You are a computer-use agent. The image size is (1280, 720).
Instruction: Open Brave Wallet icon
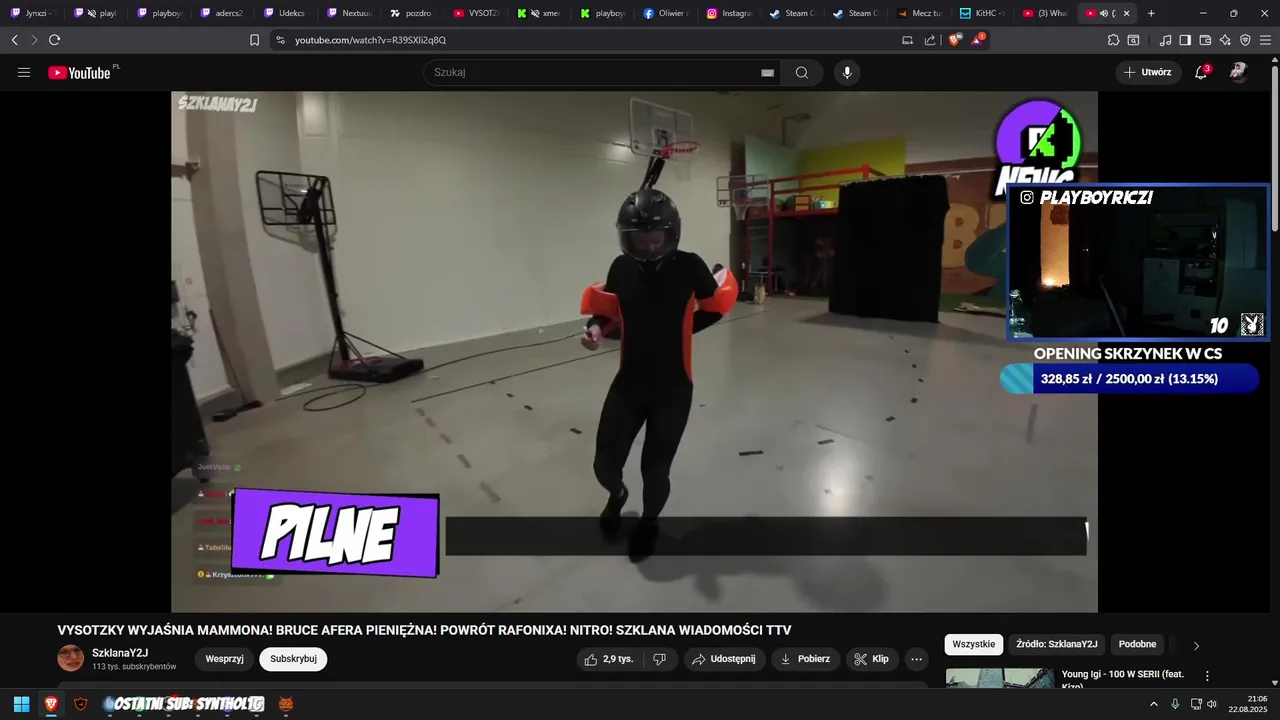click(x=1205, y=40)
